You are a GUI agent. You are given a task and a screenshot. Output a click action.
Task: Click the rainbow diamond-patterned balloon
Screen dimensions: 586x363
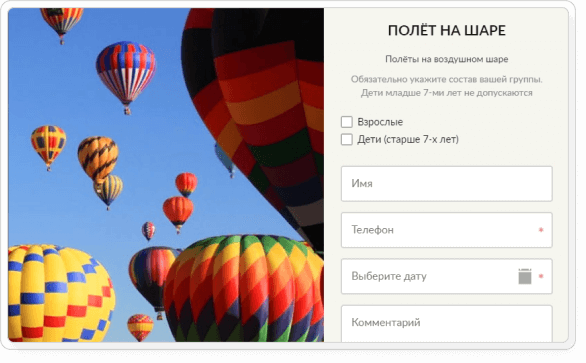click(x=243, y=289)
